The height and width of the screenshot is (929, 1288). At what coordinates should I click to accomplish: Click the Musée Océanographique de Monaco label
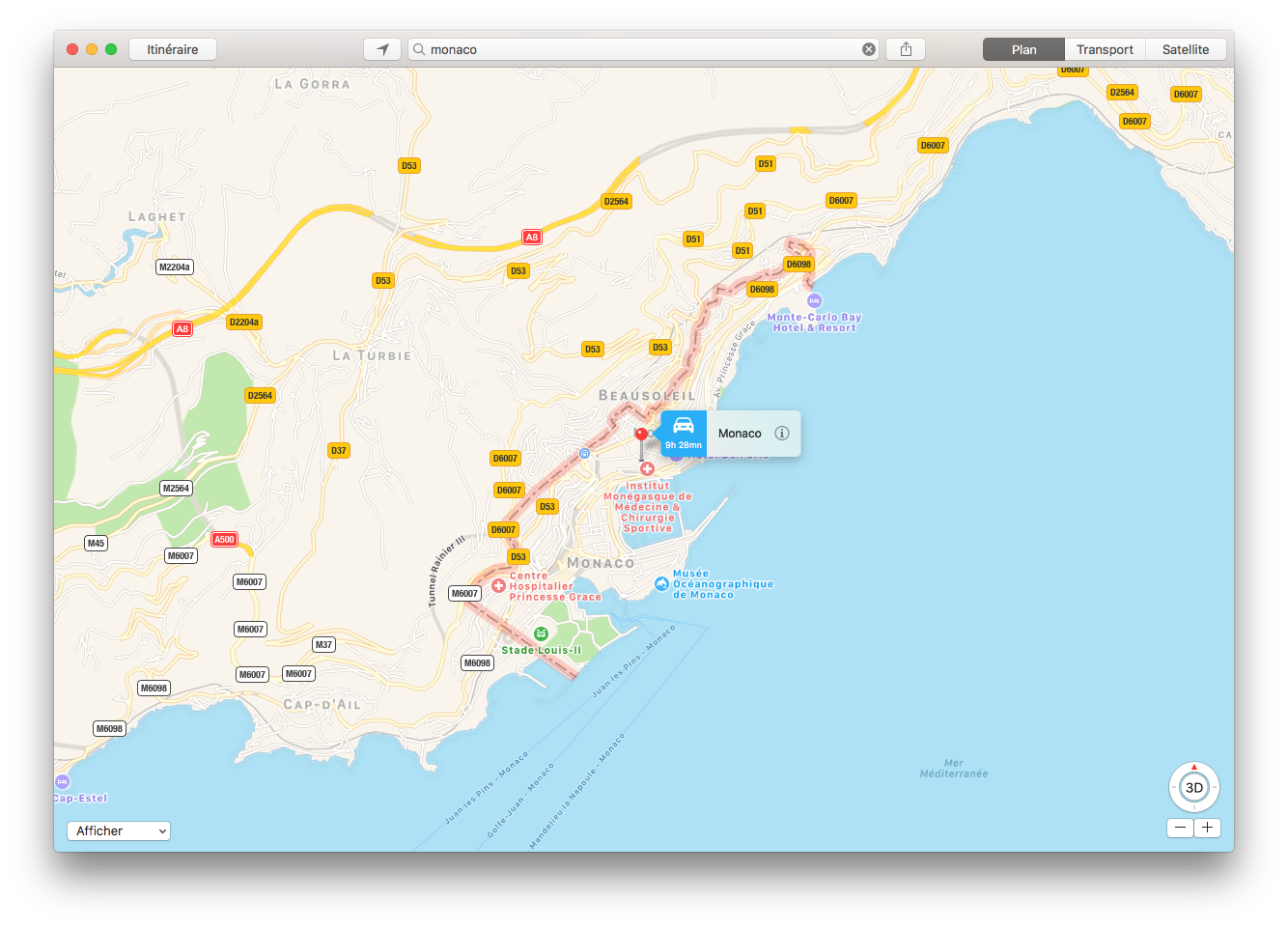click(x=722, y=584)
